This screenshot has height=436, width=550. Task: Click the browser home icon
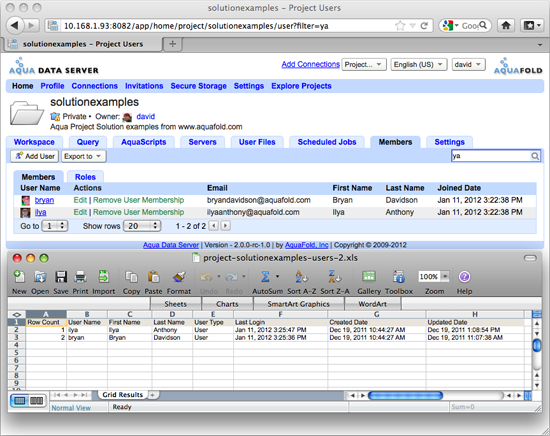click(505, 25)
